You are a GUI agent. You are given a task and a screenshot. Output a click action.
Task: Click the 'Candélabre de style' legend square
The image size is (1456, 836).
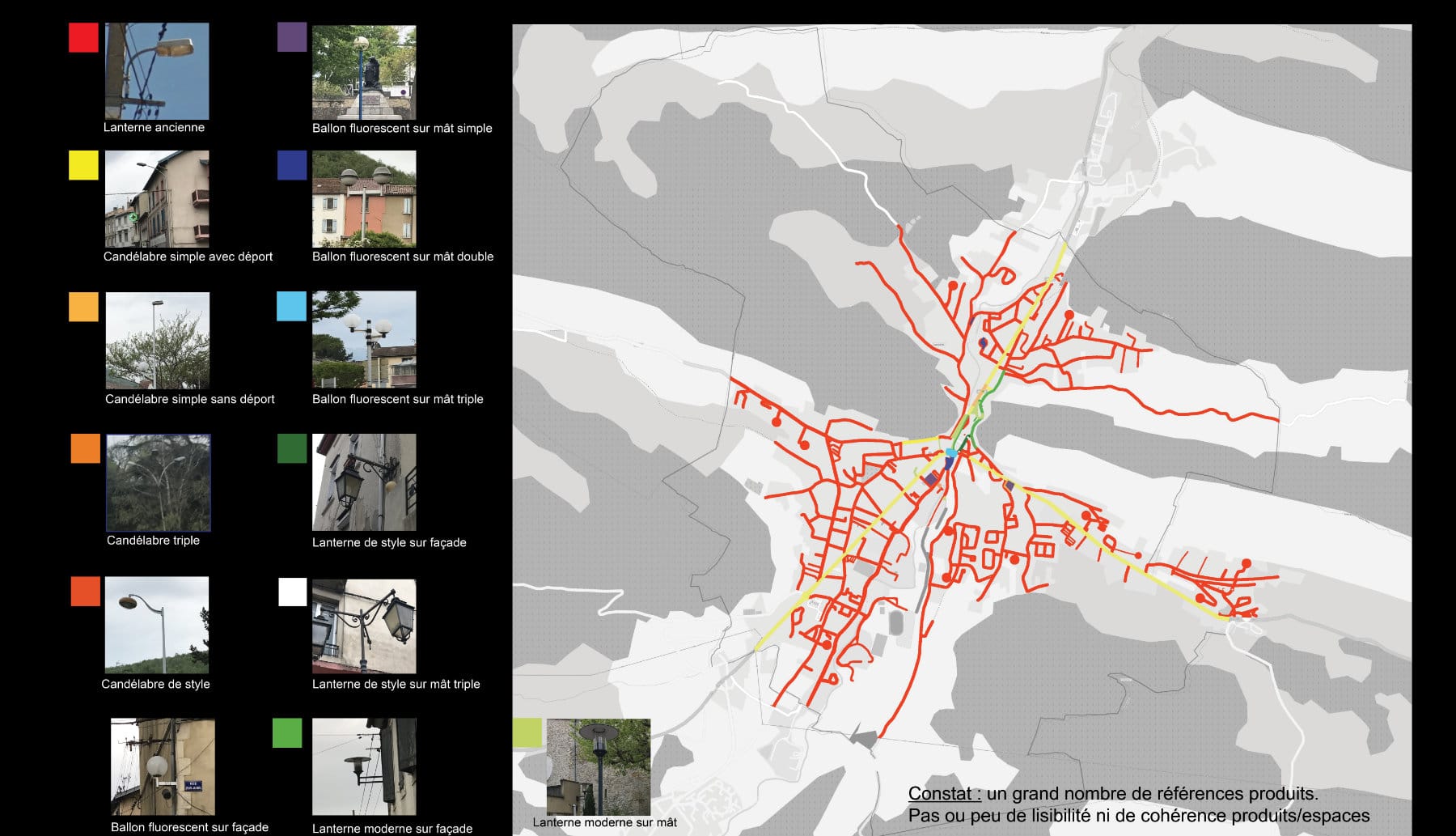pyautogui.click(x=84, y=591)
